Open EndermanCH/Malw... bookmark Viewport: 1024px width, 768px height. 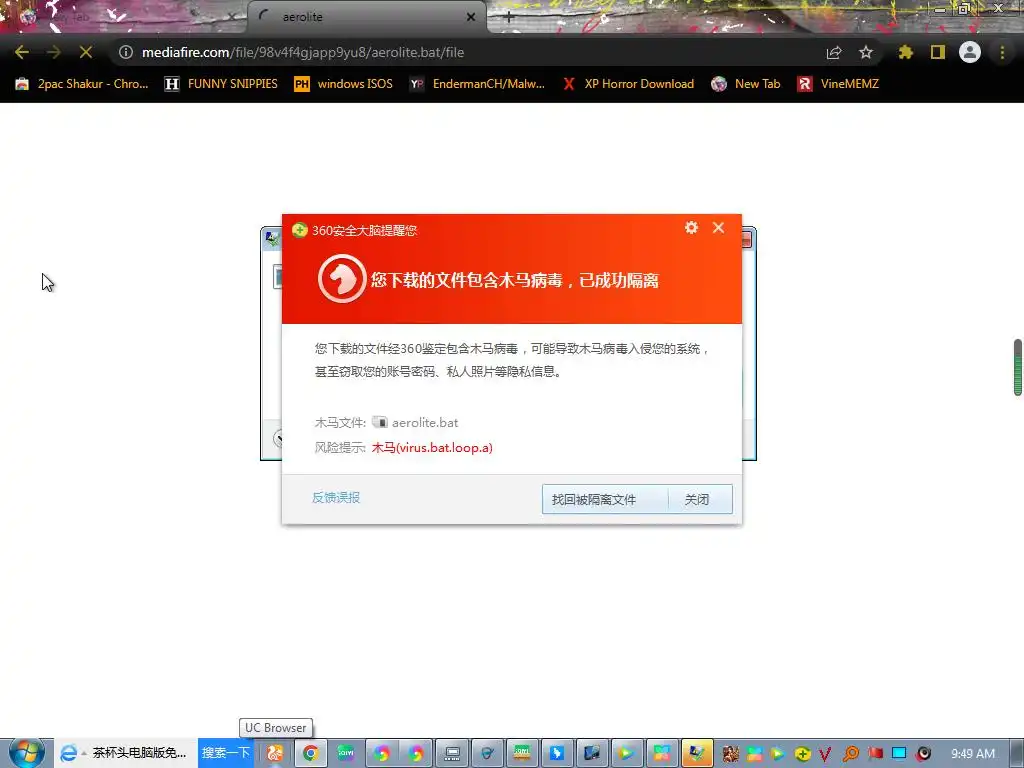(x=477, y=84)
